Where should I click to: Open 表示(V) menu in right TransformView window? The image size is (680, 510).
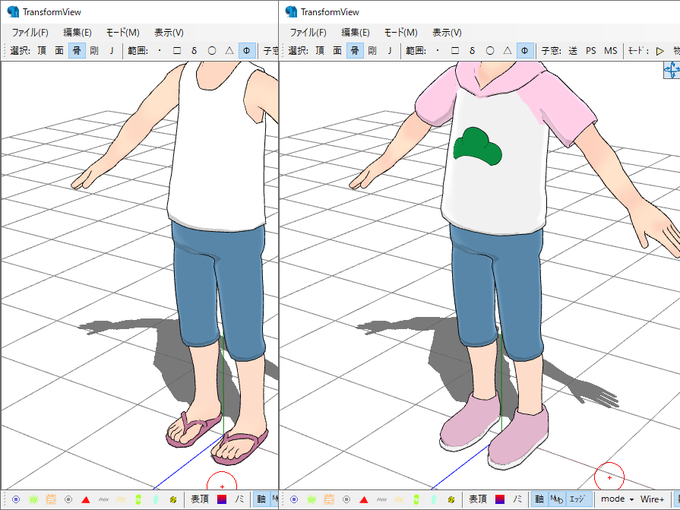(447, 33)
